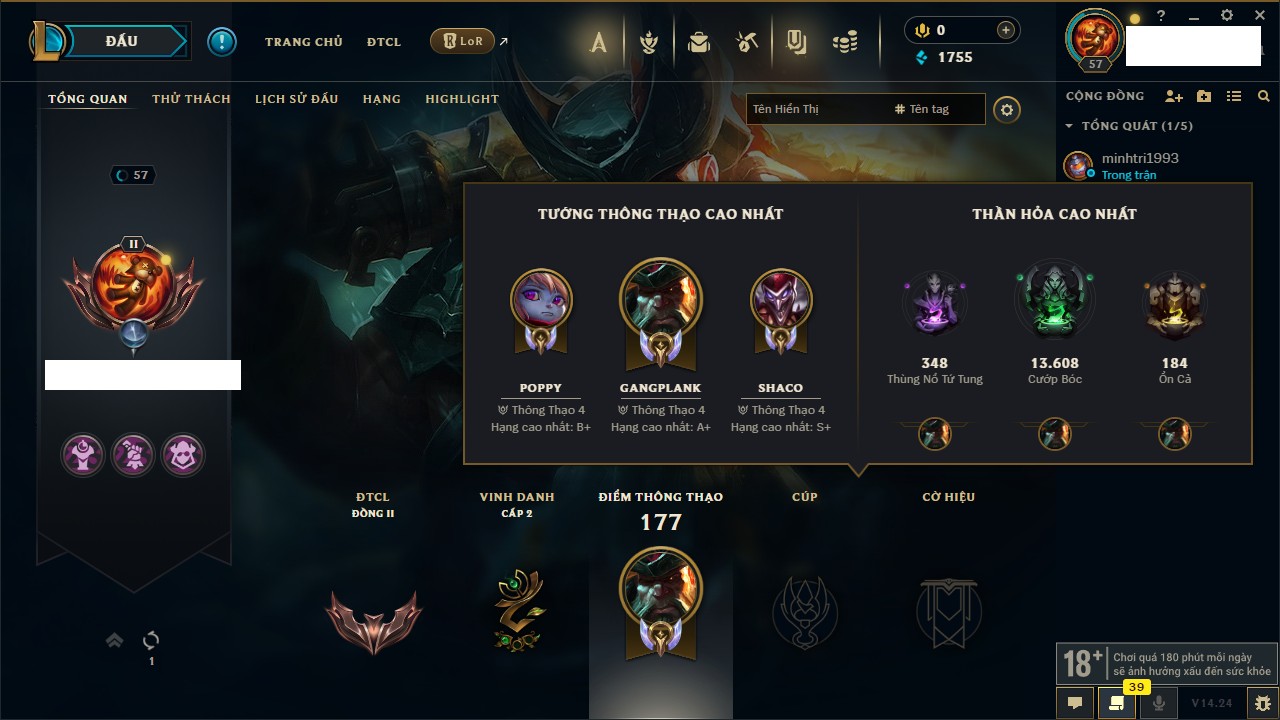1280x720 pixels.
Task: Collapse the TỔNG QUÁT friends group
Action: coord(1069,126)
